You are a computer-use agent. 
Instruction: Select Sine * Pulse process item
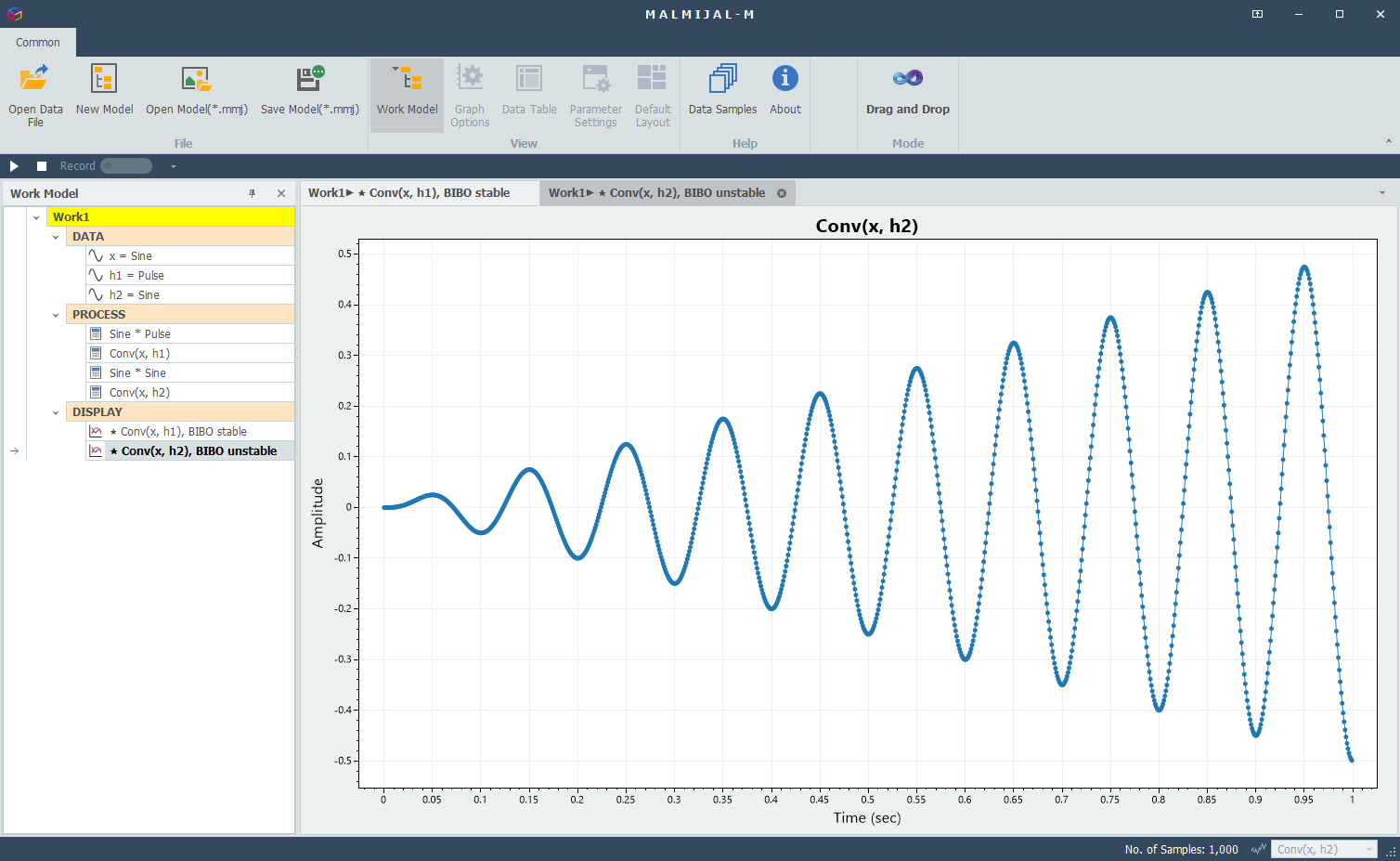190,334
